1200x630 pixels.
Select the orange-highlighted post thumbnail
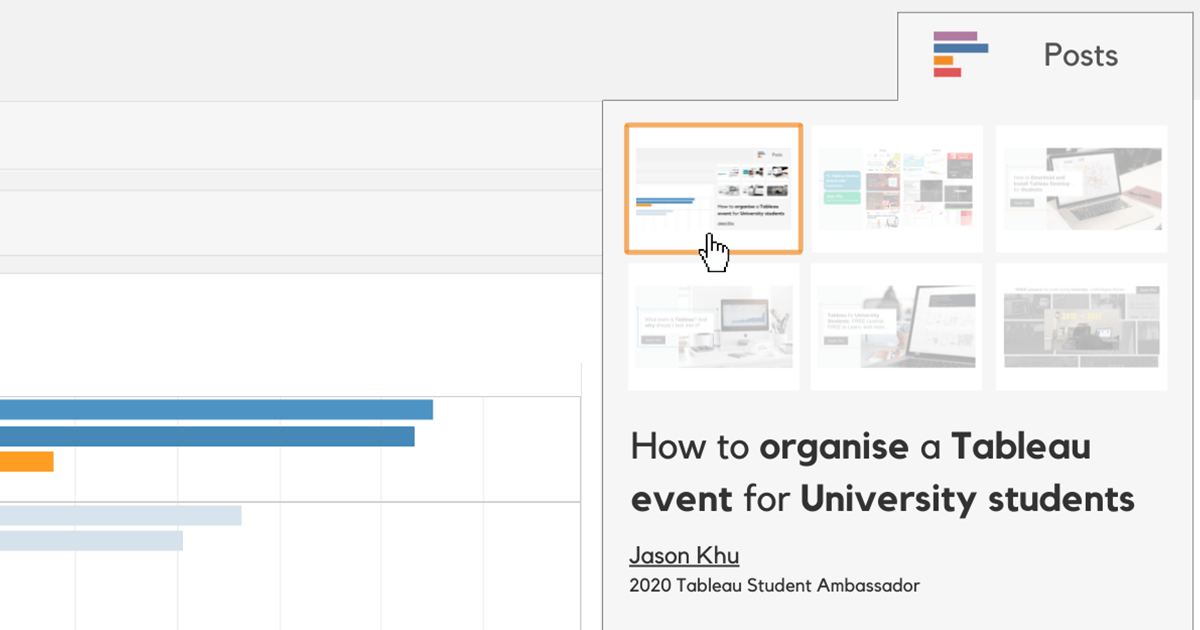[x=713, y=188]
